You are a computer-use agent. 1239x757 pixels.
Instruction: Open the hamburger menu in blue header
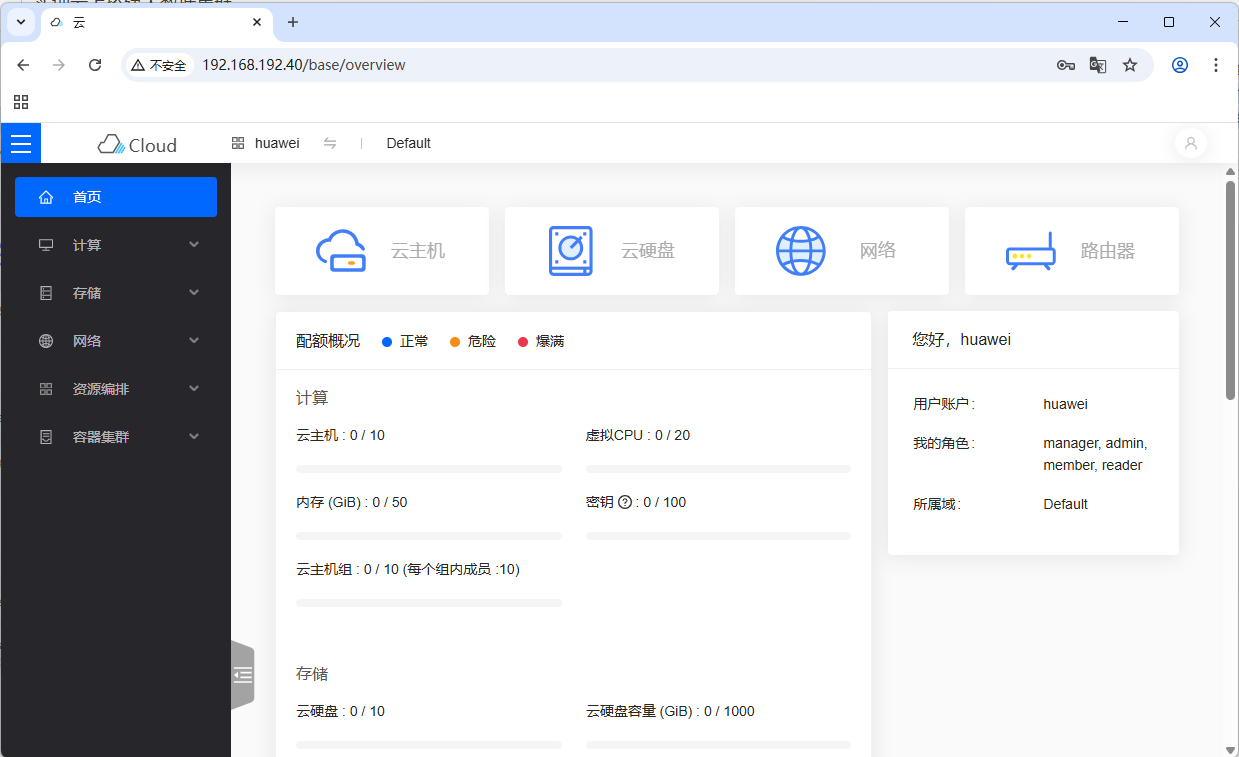tap(21, 143)
